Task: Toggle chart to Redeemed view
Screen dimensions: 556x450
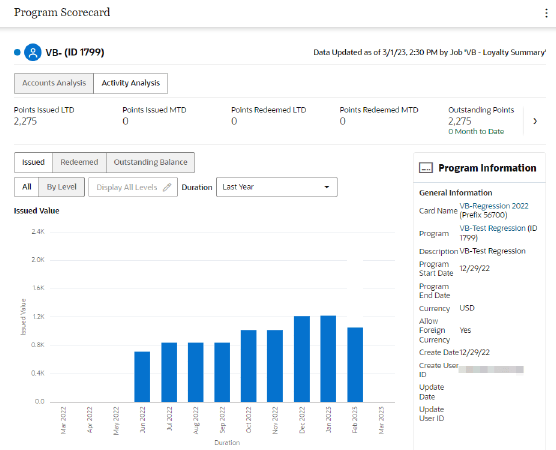Action: 79,162
